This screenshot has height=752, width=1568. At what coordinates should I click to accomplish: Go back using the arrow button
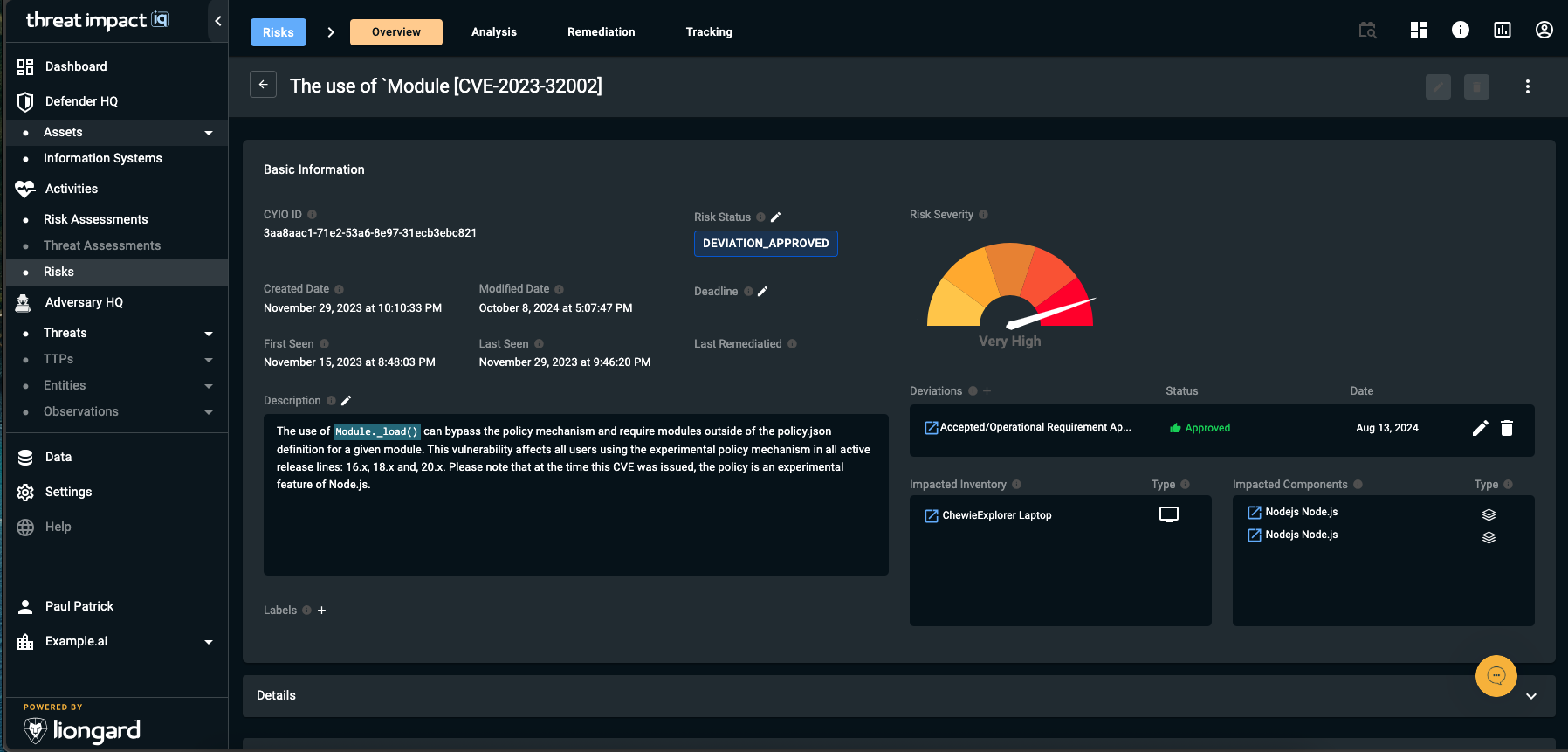(x=263, y=85)
